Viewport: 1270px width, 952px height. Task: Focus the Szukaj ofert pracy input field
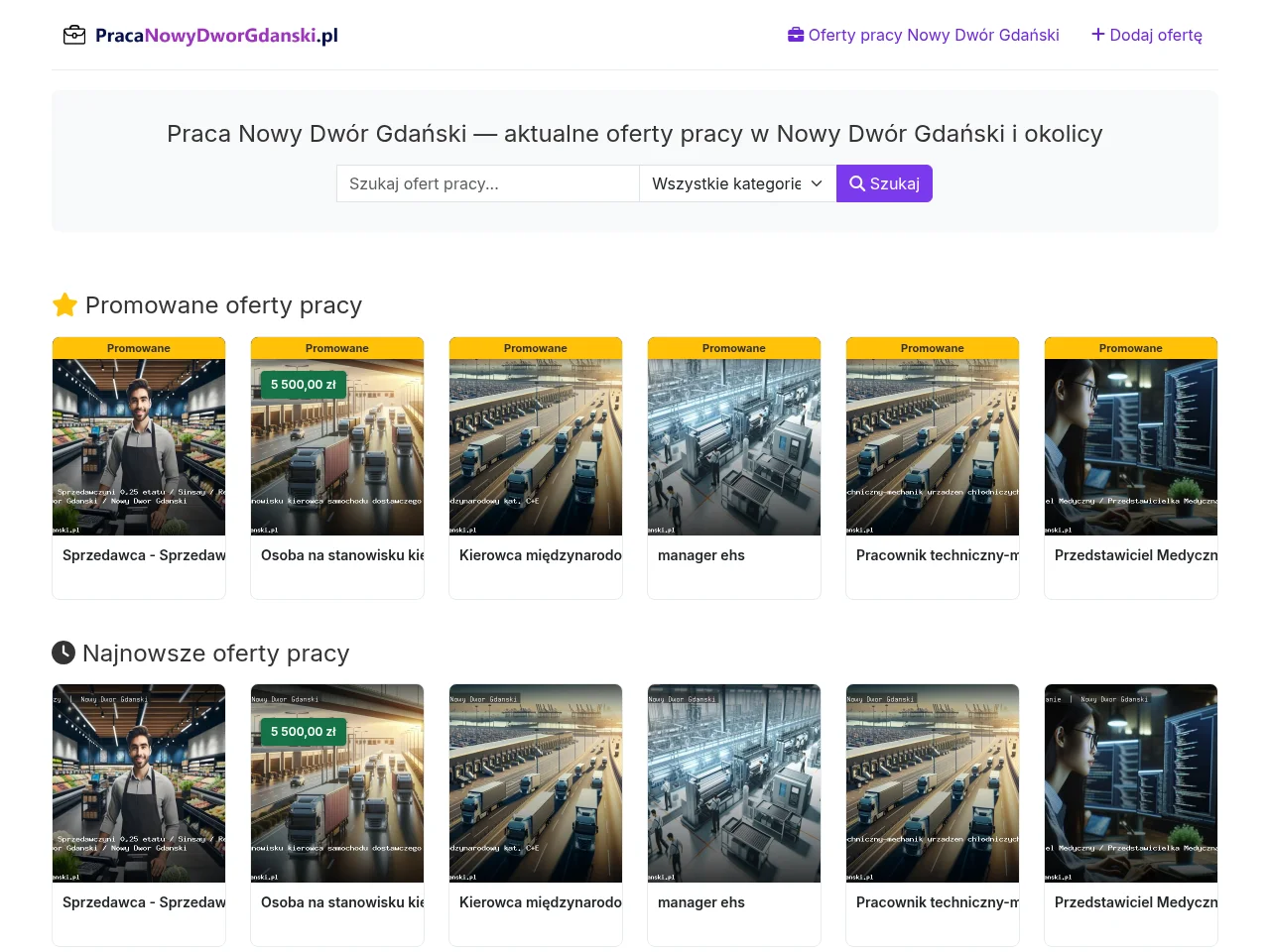[x=488, y=183]
